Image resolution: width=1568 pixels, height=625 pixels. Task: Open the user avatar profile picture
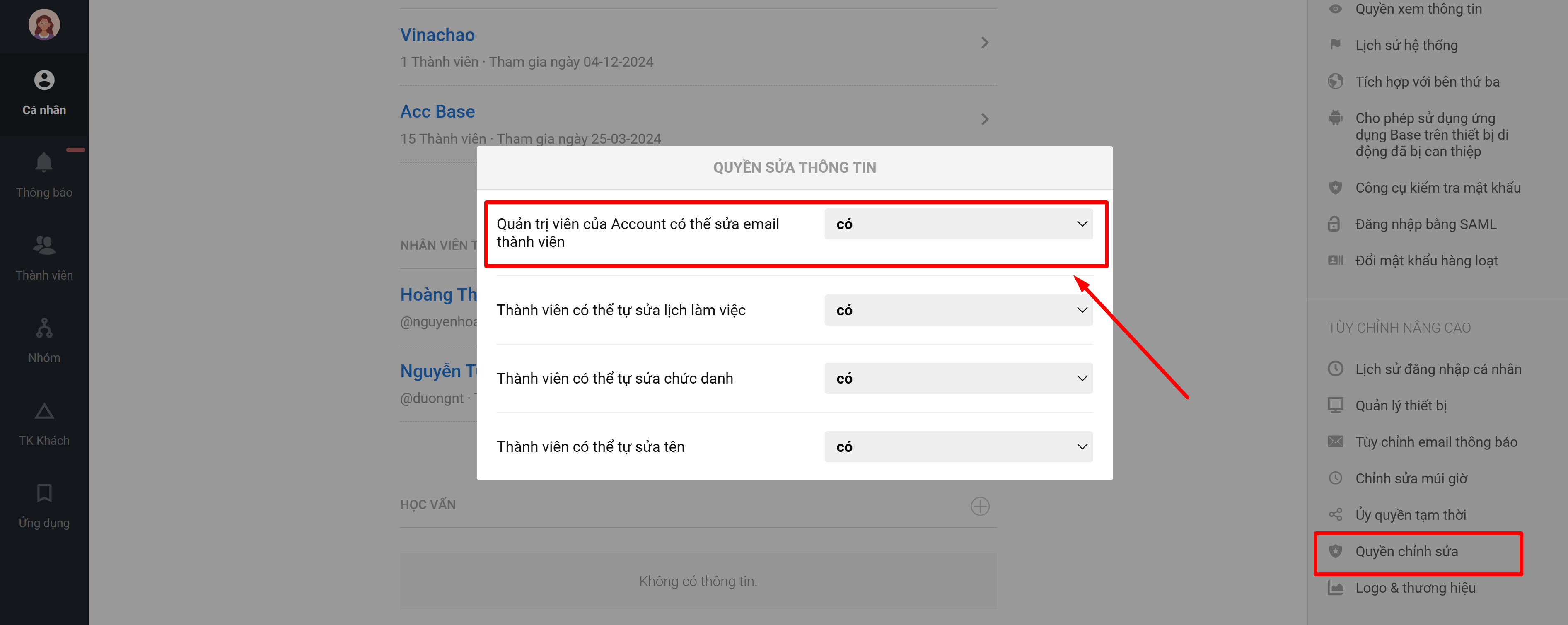pos(44,25)
